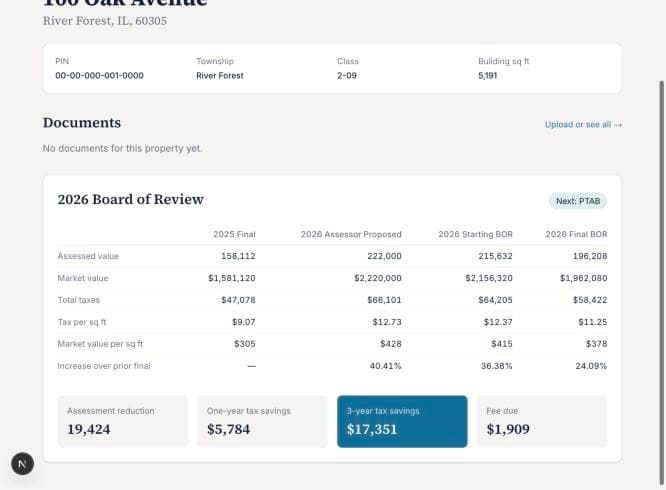
Task: Click assessed value cell 215,632
Action: [x=495, y=256]
